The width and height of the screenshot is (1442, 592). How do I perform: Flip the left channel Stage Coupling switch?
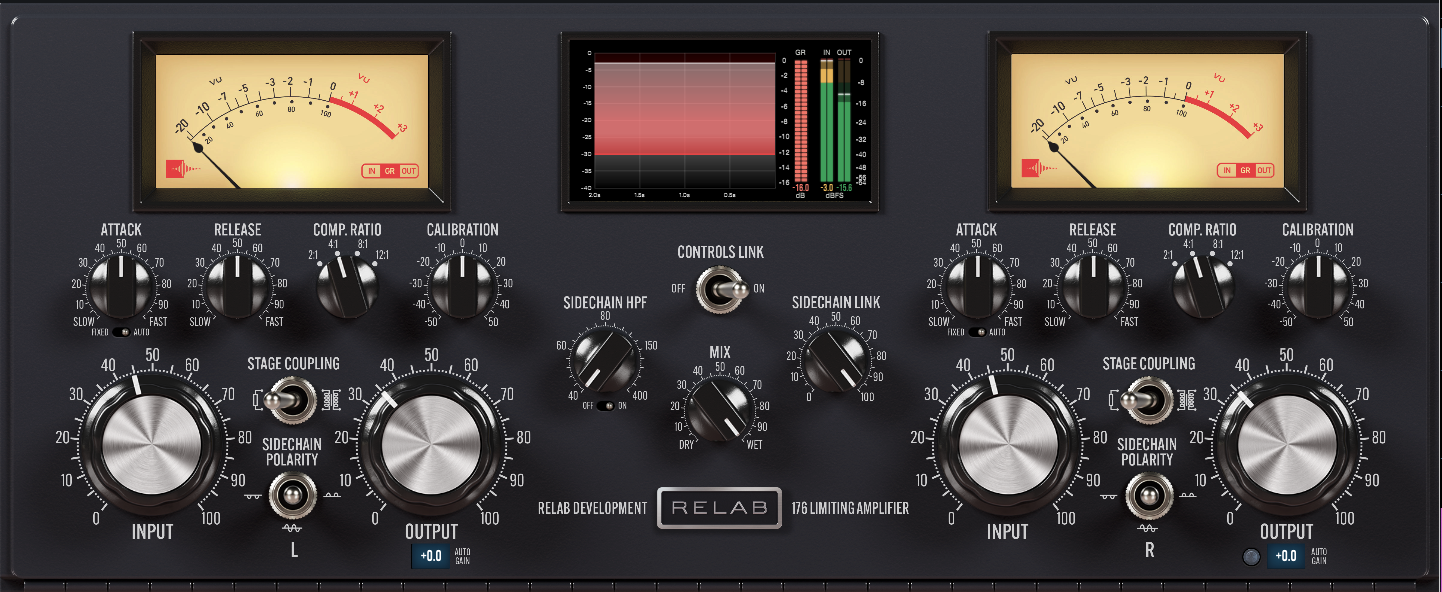coord(288,399)
